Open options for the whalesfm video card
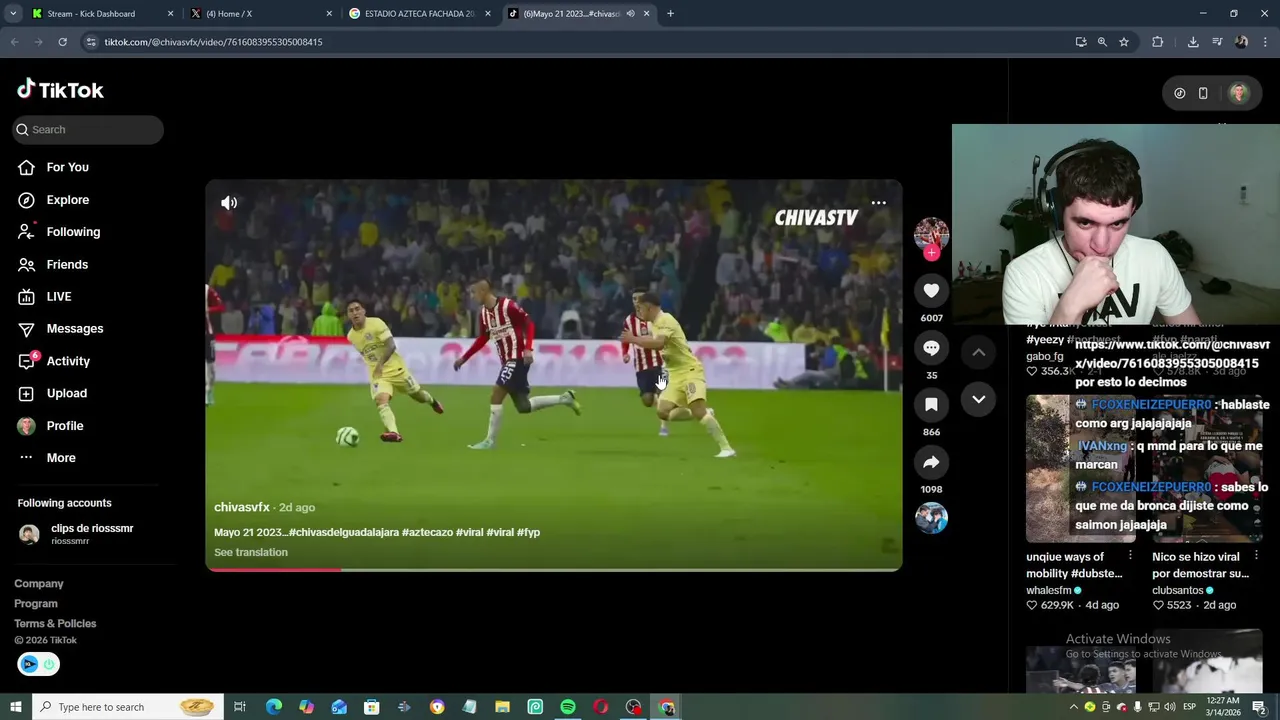Image resolution: width=1280 pixels, height=720 pixels. tap(1130, 555)
